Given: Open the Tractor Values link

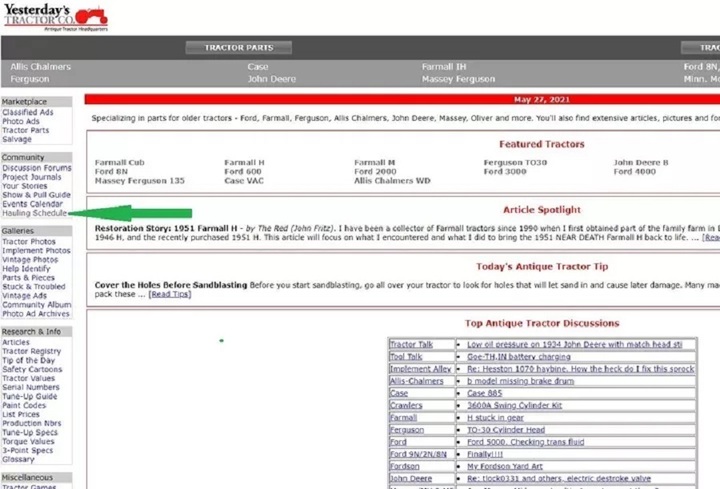Looking at the screenshot, I should click(x=28, y=378).
